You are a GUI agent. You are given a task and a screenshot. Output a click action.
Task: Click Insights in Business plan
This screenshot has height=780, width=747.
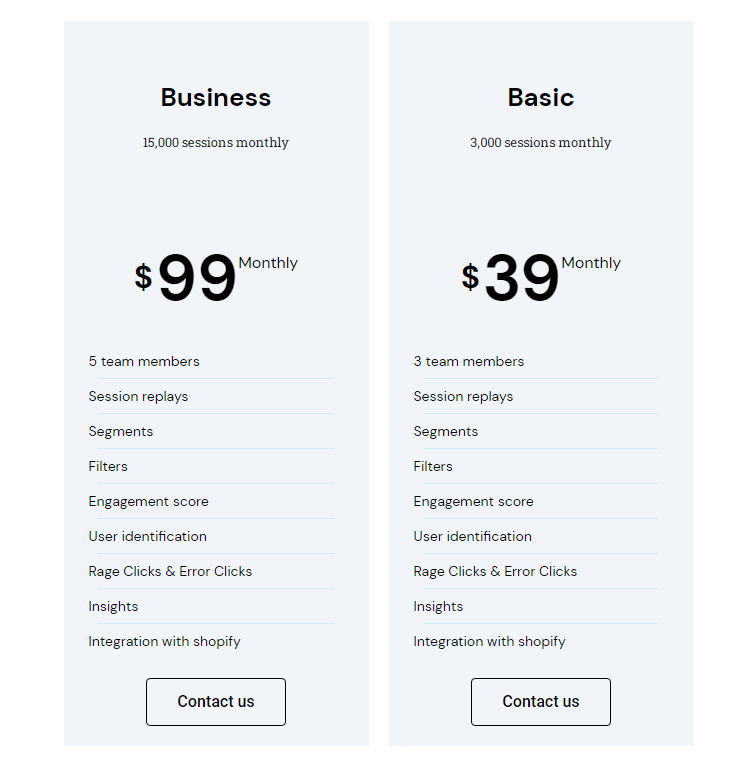(x=113, y=607)
